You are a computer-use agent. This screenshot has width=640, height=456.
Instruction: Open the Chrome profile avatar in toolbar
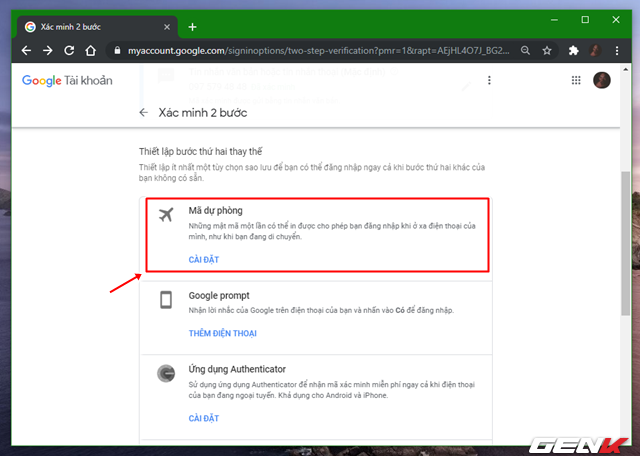(x=595, y=51)
